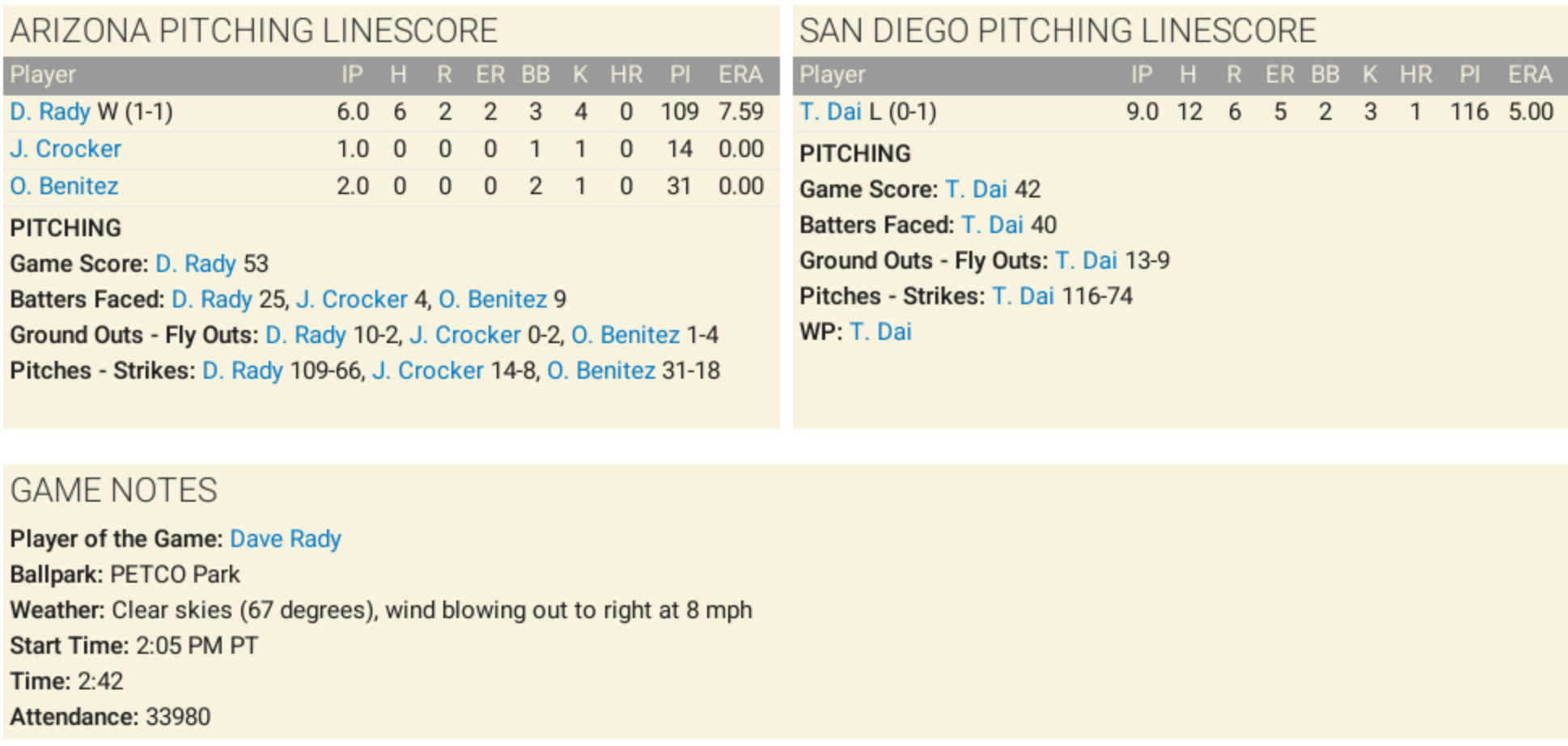The width and height of the screenshot is (1568, 746).
Task: Click D. Rady link beside Arizona Game Score
Action: [195, 264]
